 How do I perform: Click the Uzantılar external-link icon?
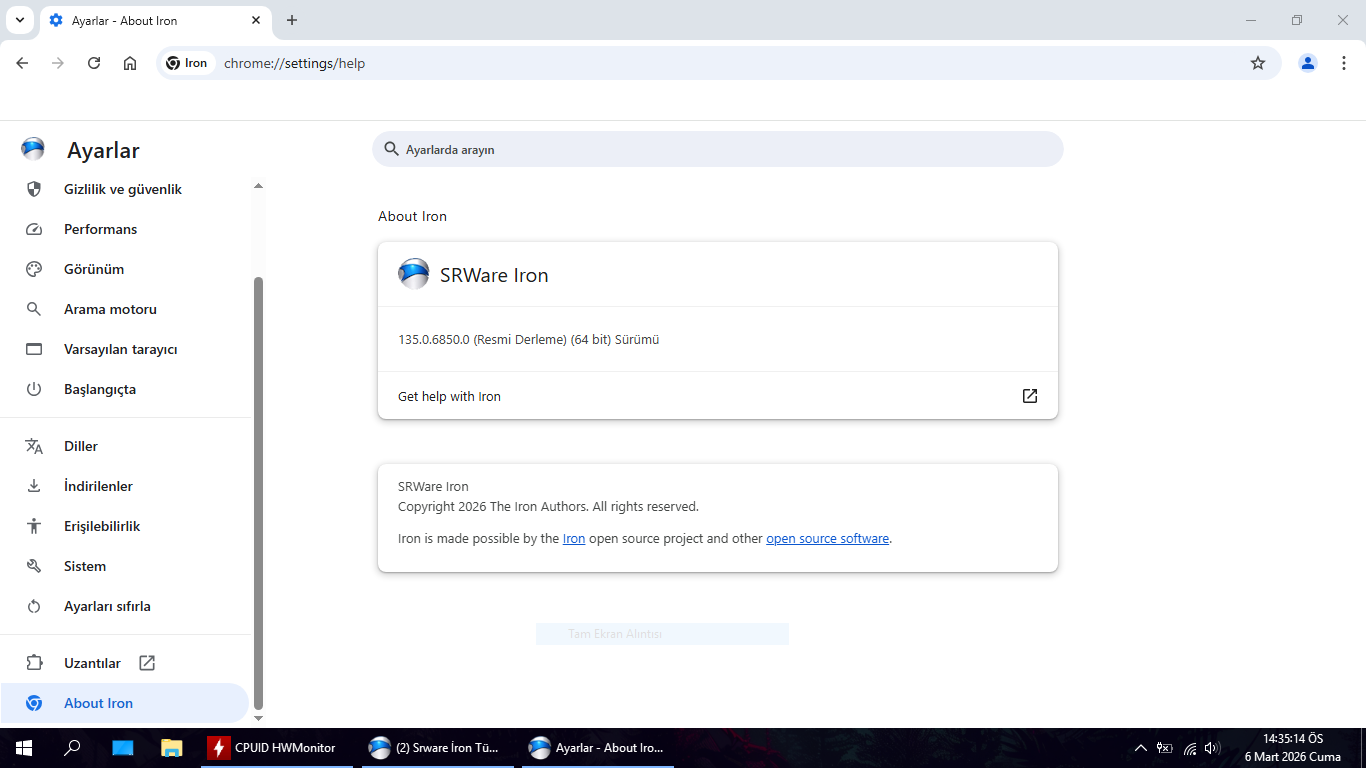coord(147,663)
